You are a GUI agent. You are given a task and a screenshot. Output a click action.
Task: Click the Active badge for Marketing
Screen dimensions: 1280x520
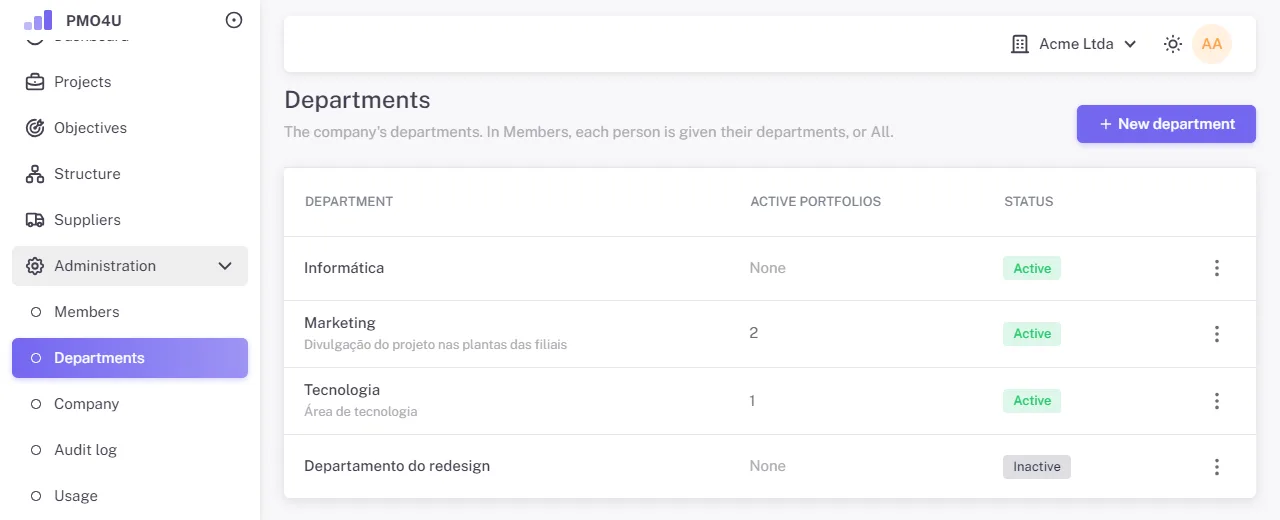[1032, 334]
